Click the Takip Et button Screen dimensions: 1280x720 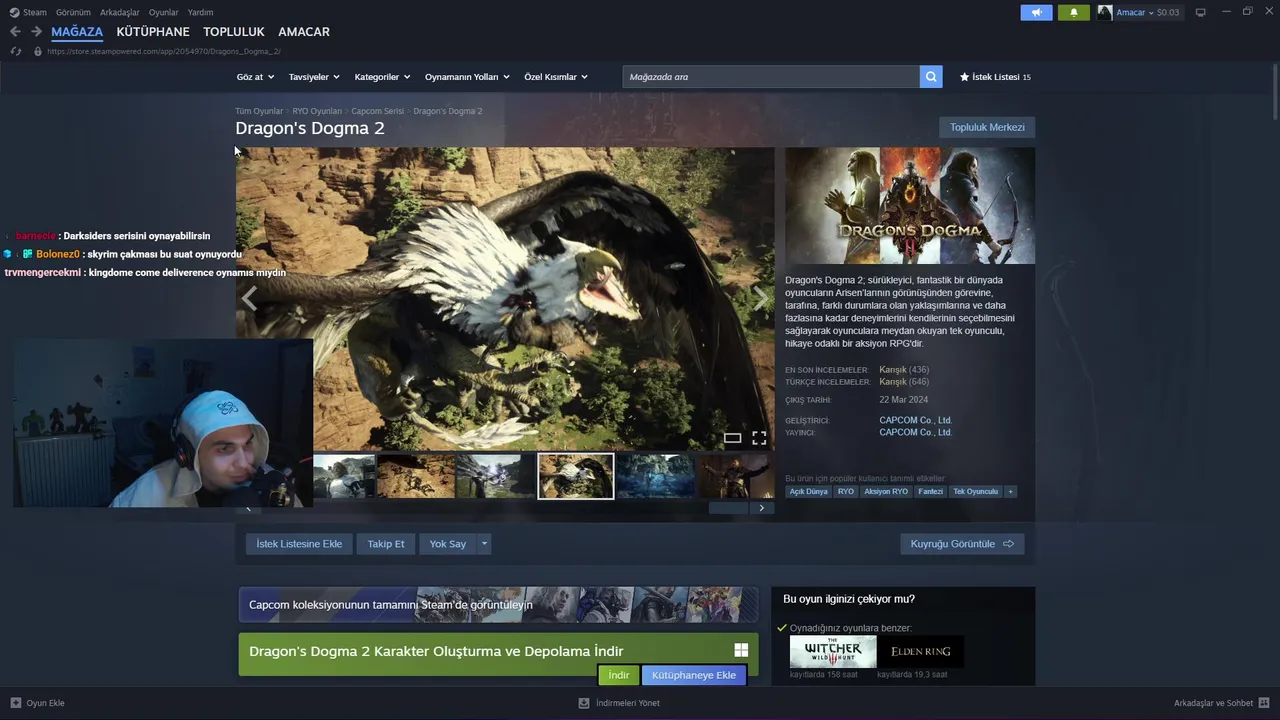click(386, 544)
